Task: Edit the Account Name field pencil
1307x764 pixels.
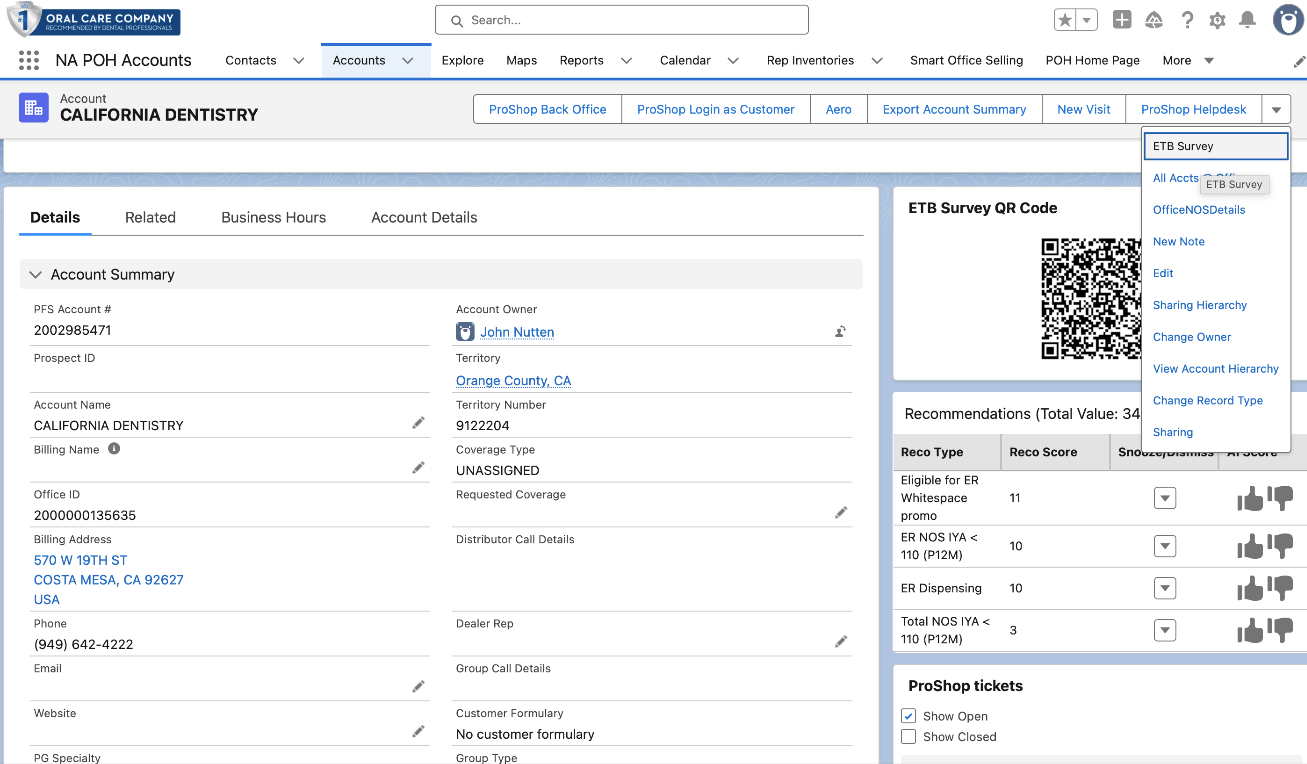Action: (x=418, y=423)
